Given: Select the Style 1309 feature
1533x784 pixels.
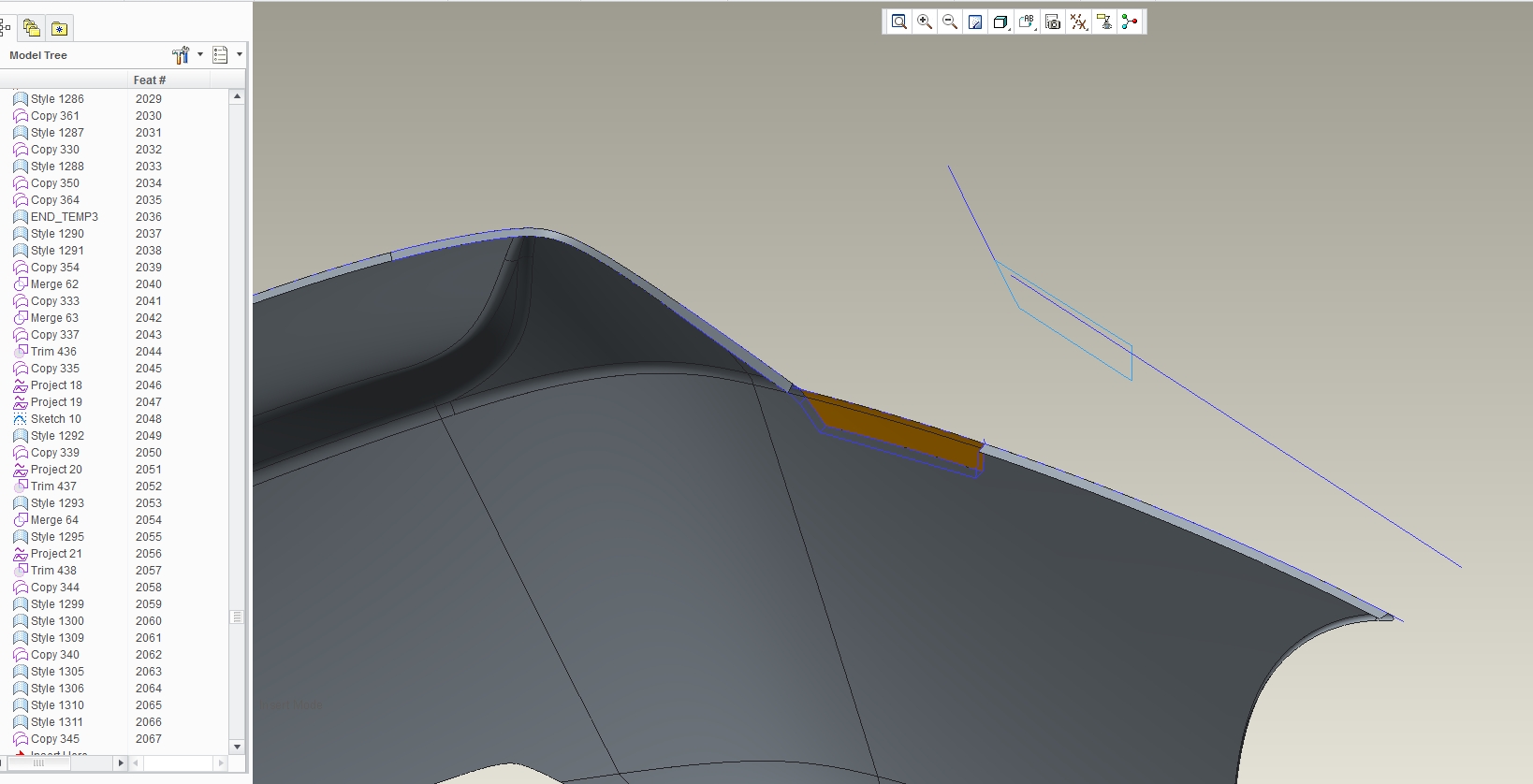Looking at the screenshot, I should coord(57,638).
